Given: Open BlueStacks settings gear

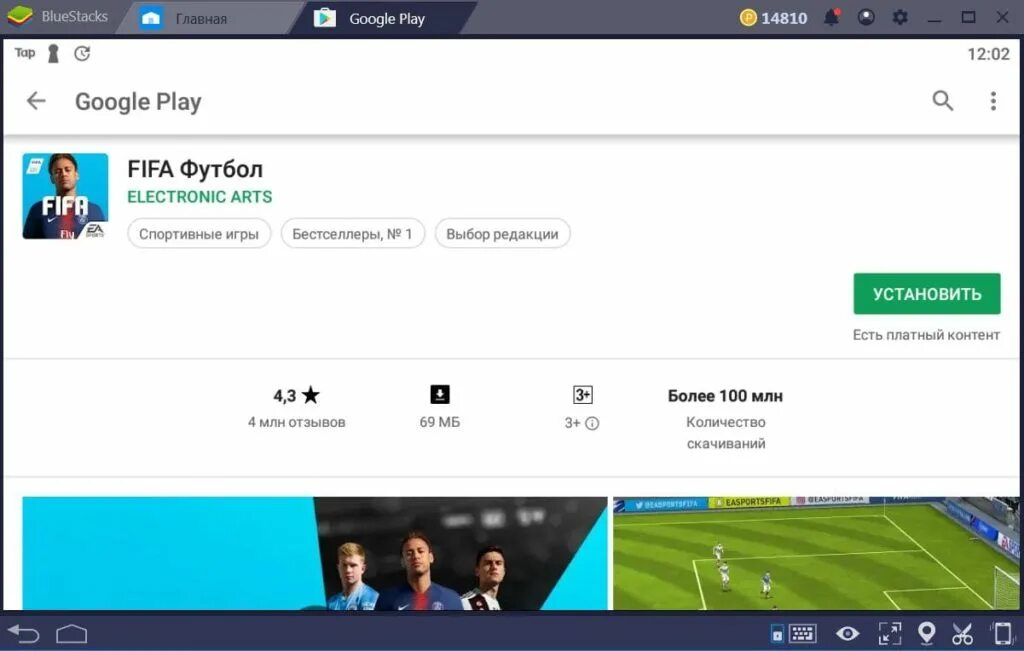Looking at the screenshot, I should pyautogui.click(x=900, y=17).
